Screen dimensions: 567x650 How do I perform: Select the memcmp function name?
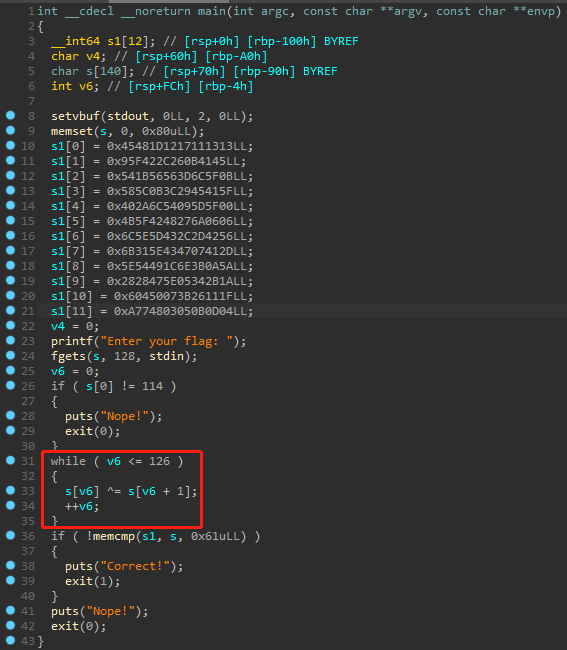(114, 536)
